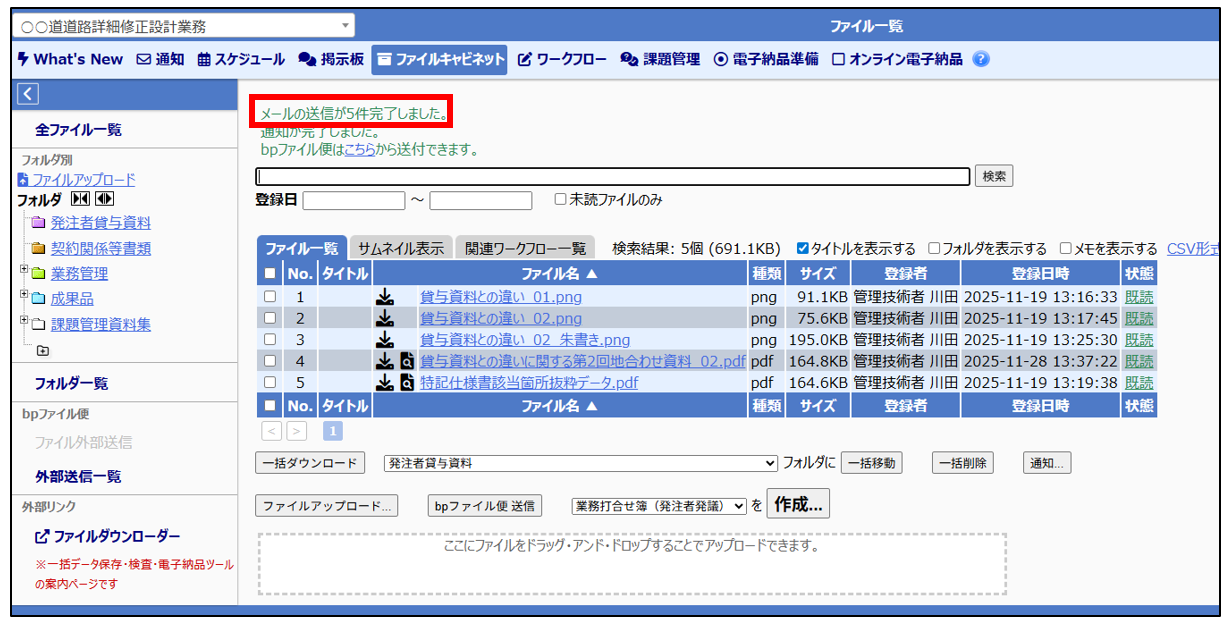The width and height of the screenshot is (1229, 617).
Task: Click the 一括ダウンロード button
Action: (310, 463)
